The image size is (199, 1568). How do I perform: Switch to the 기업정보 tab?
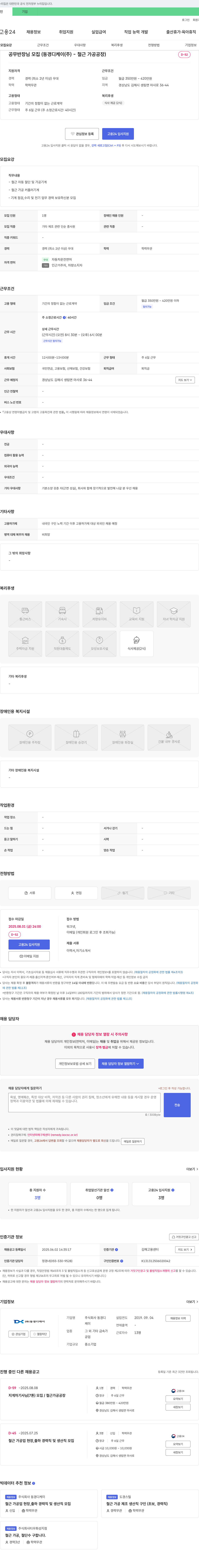click(x=191, y=45)
